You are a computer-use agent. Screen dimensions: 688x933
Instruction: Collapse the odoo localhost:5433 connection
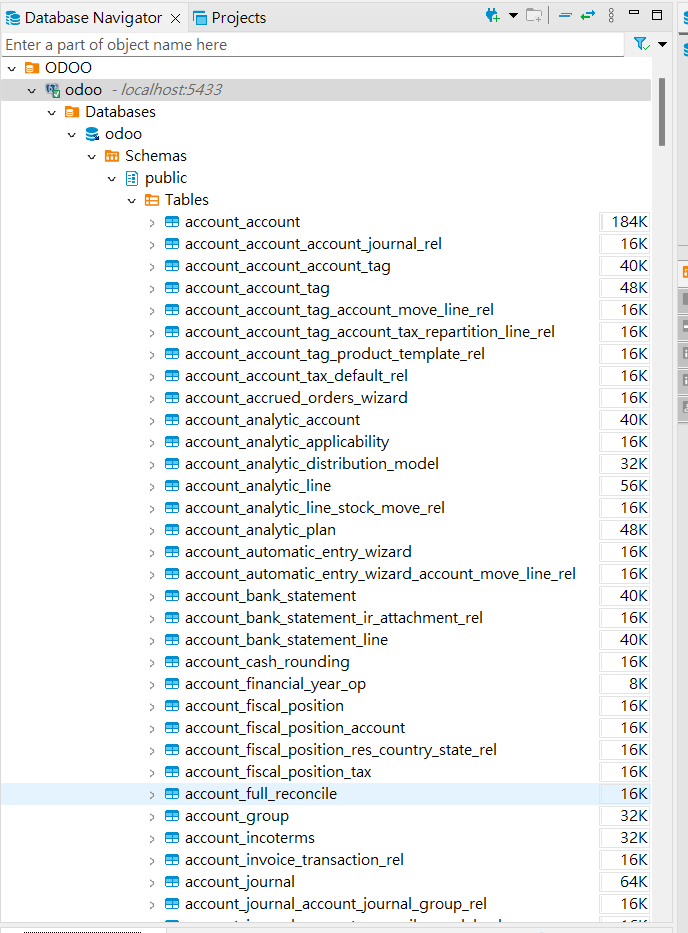[x=32, y=90]
